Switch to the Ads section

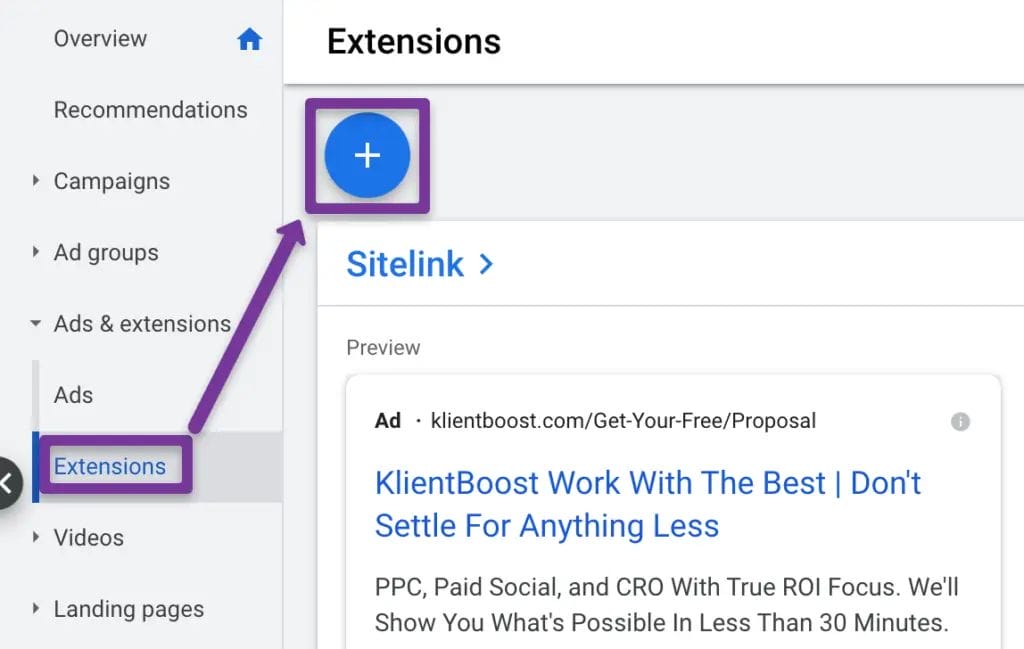(72, 394)
